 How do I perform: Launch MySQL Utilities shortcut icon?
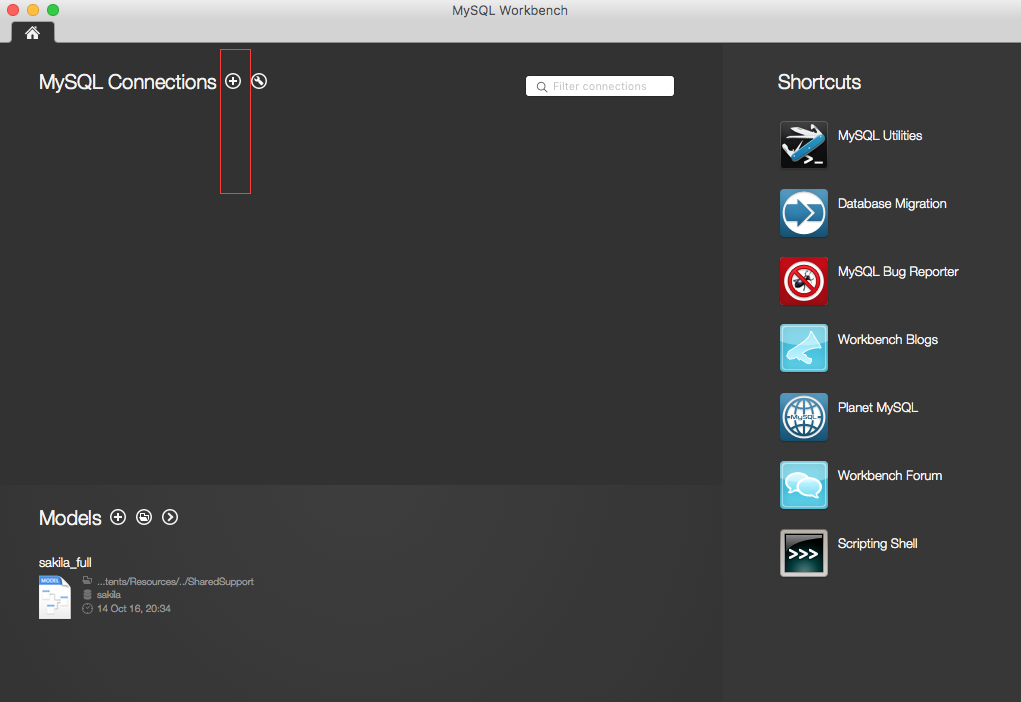pyautogui.click(x=804, y=145)
